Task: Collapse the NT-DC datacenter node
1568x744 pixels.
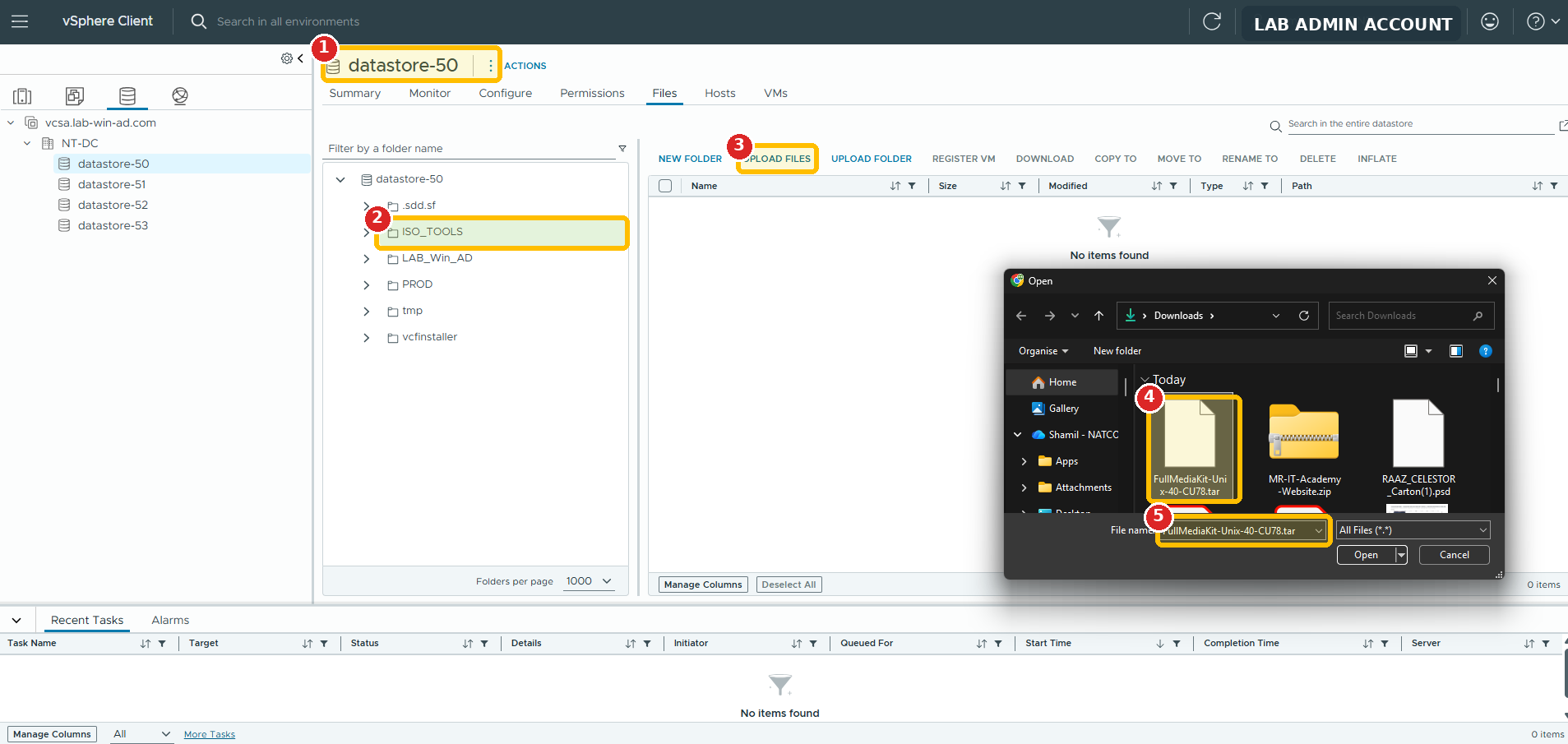Action: (27, 143)
